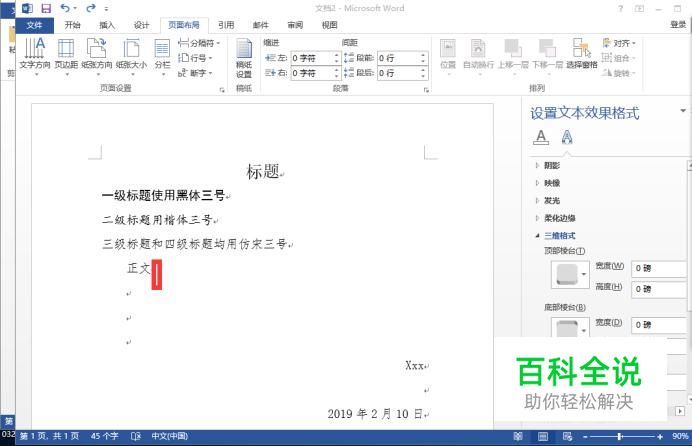This screenshot has width=692, height=446.
Task: Click the Undo arrow icon
Action: click(65, 8)
